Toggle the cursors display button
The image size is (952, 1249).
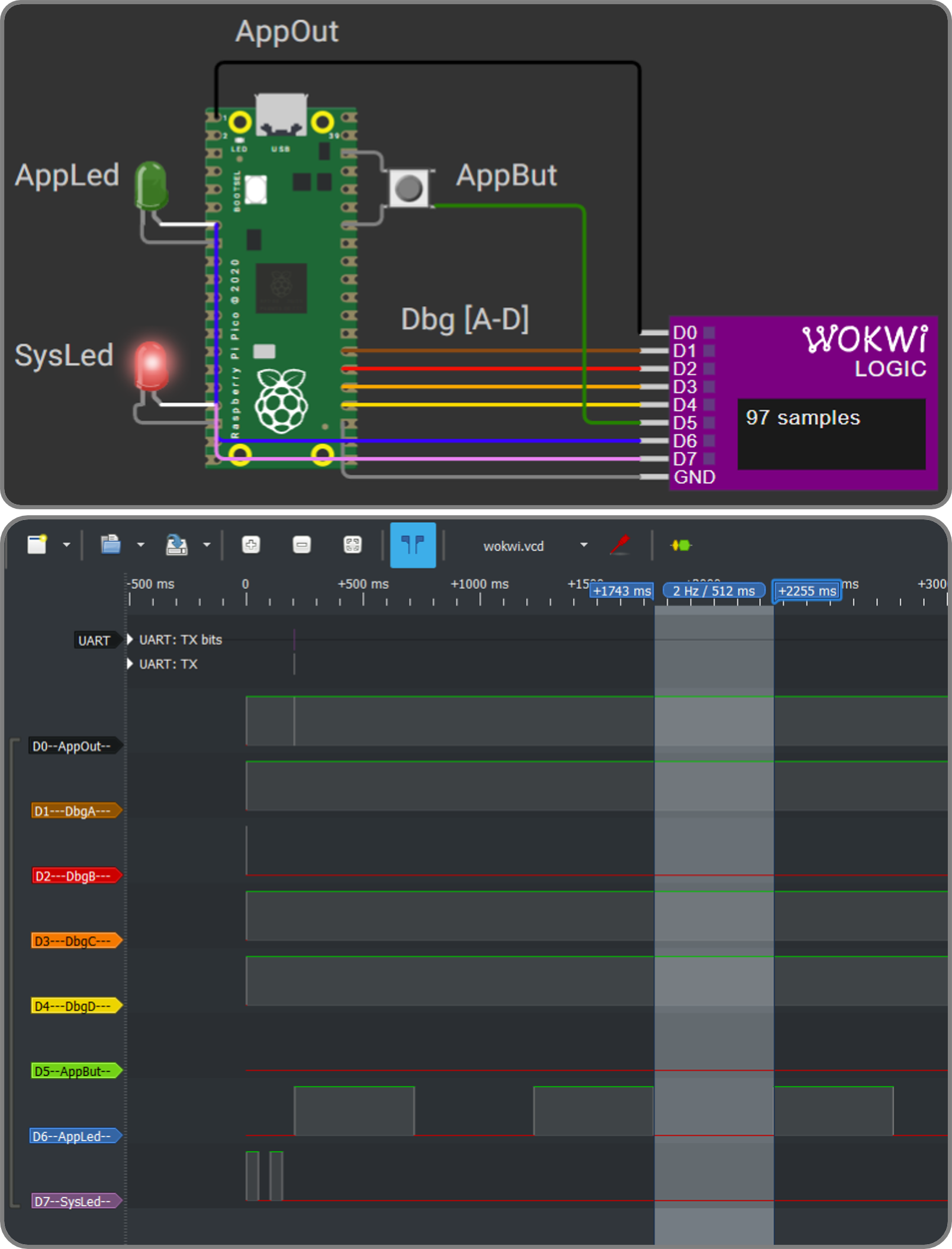[x=413, y=544]
